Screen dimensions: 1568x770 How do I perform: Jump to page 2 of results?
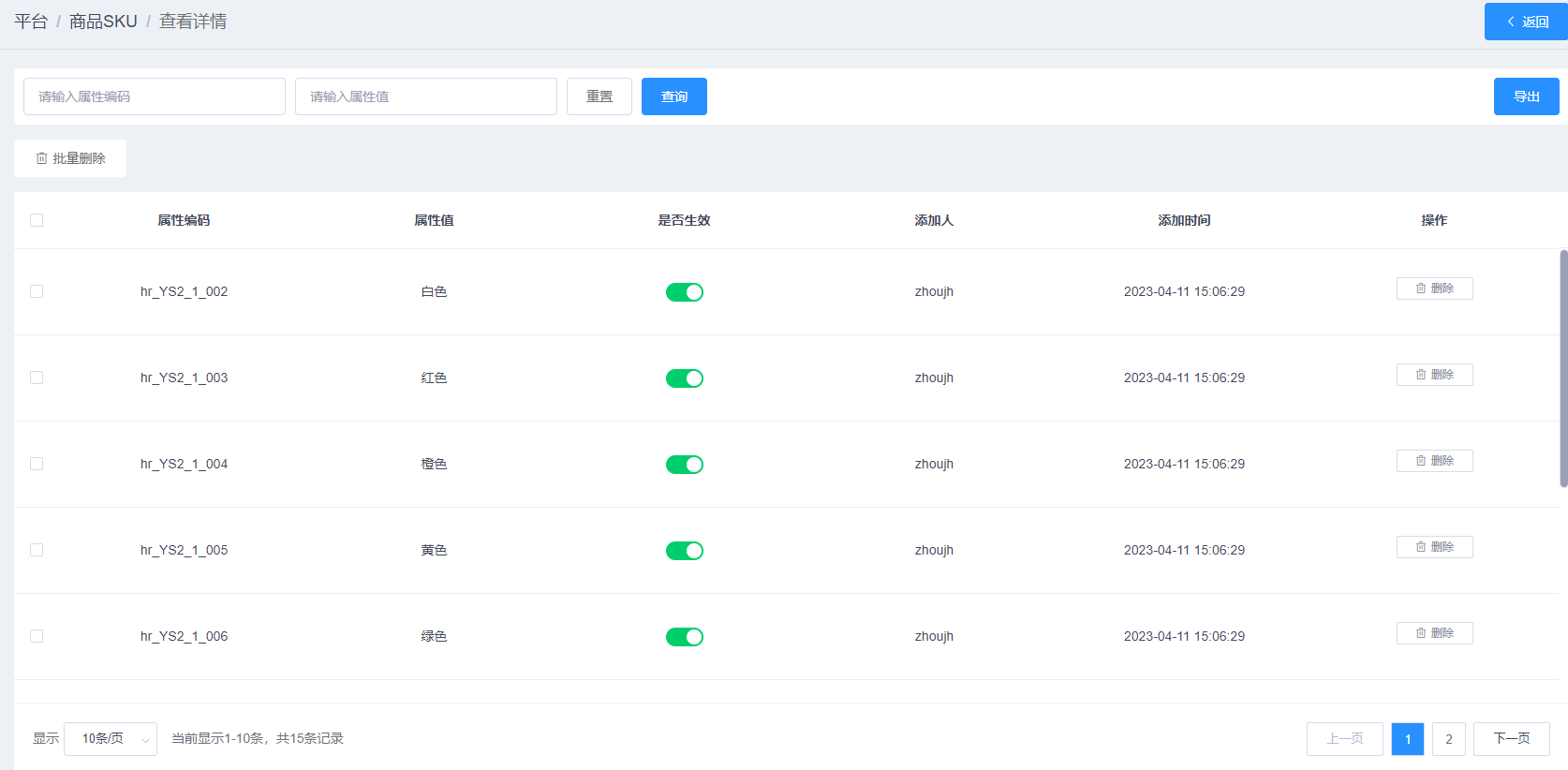point(1448,739)
